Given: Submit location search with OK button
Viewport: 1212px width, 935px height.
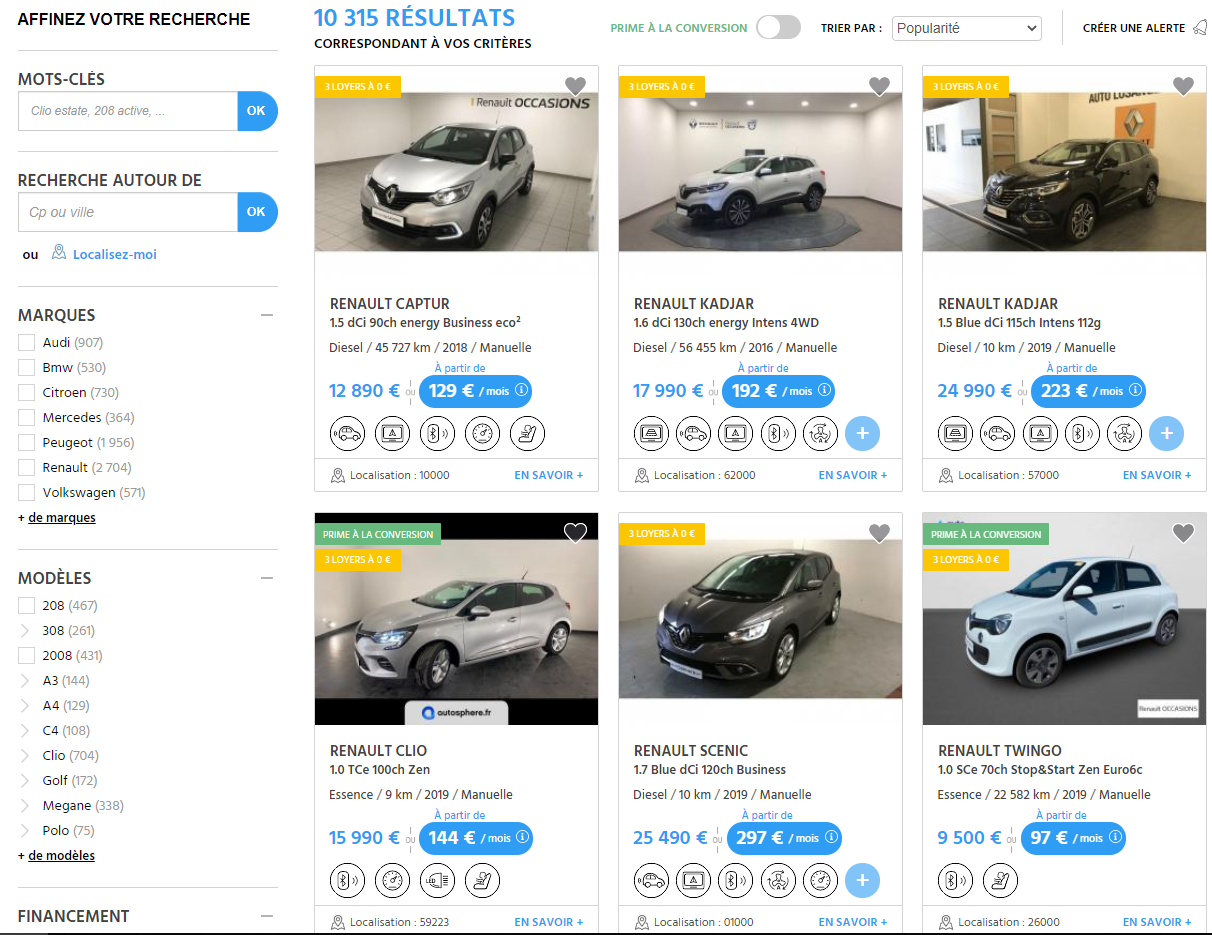Looking at the screenshot, I should tap(257, 212).
